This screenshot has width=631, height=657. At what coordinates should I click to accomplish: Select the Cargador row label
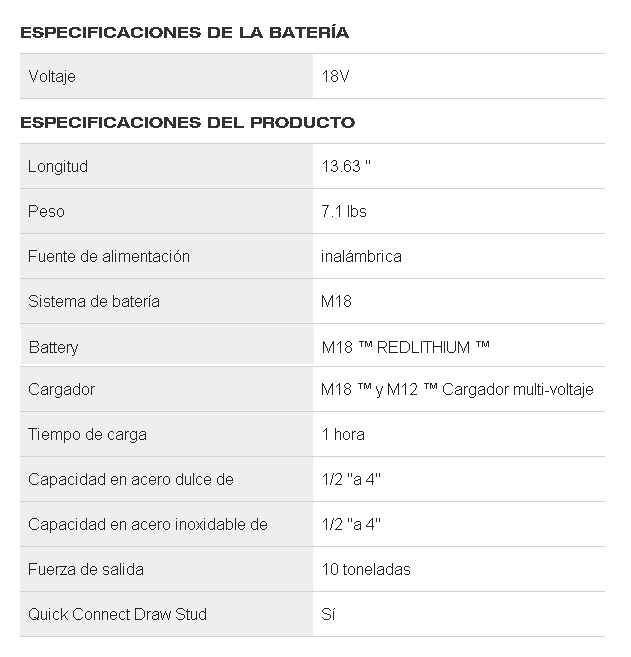click(x=61, y=389)
